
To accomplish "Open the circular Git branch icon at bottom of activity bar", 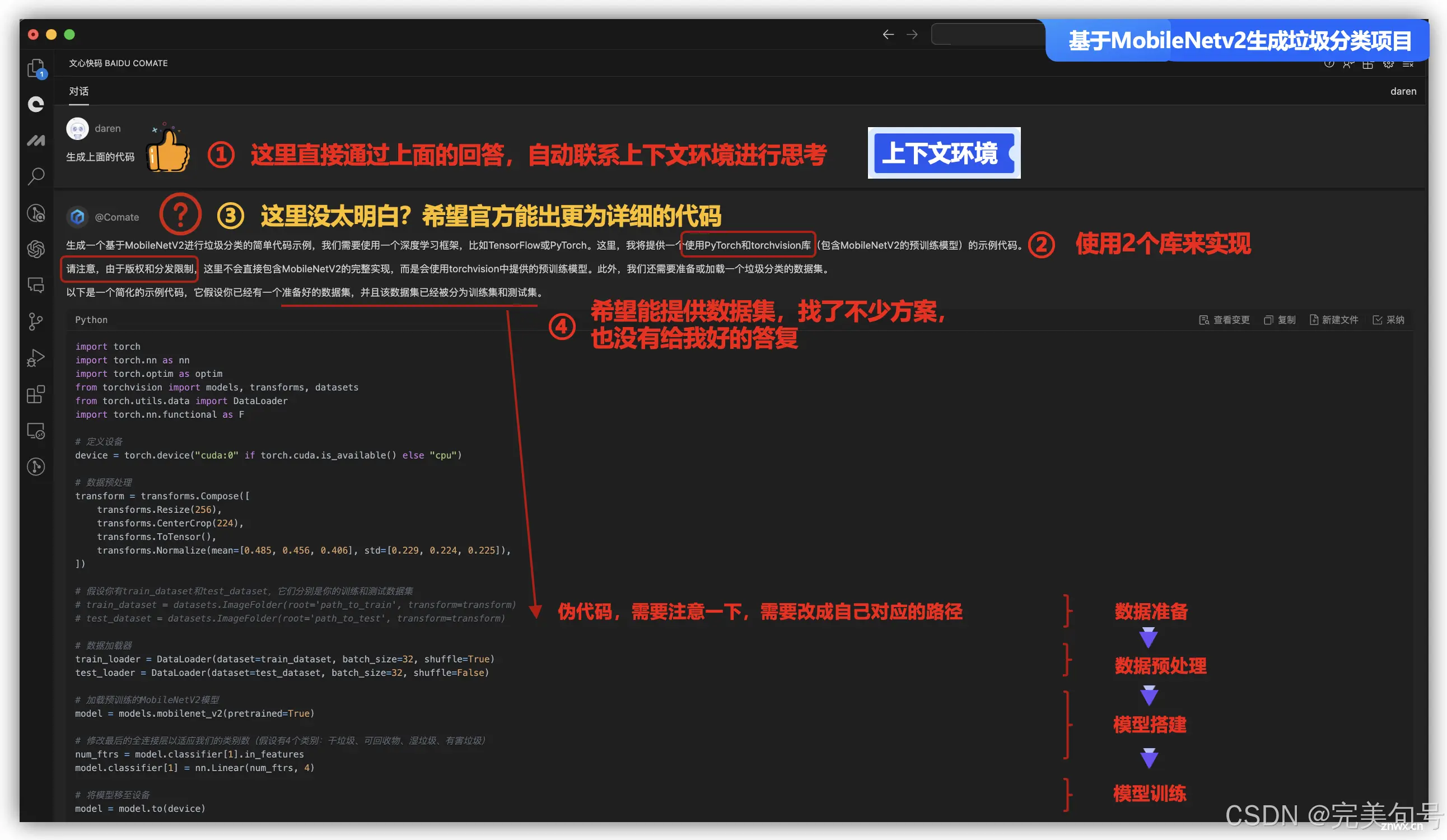I will point(36,466).
